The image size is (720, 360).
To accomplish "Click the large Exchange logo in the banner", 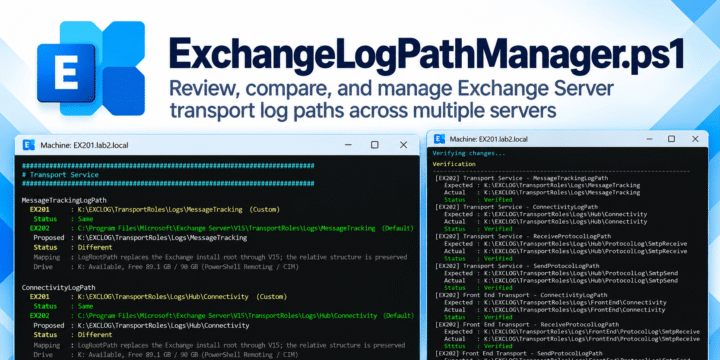I will click(91, 68).
